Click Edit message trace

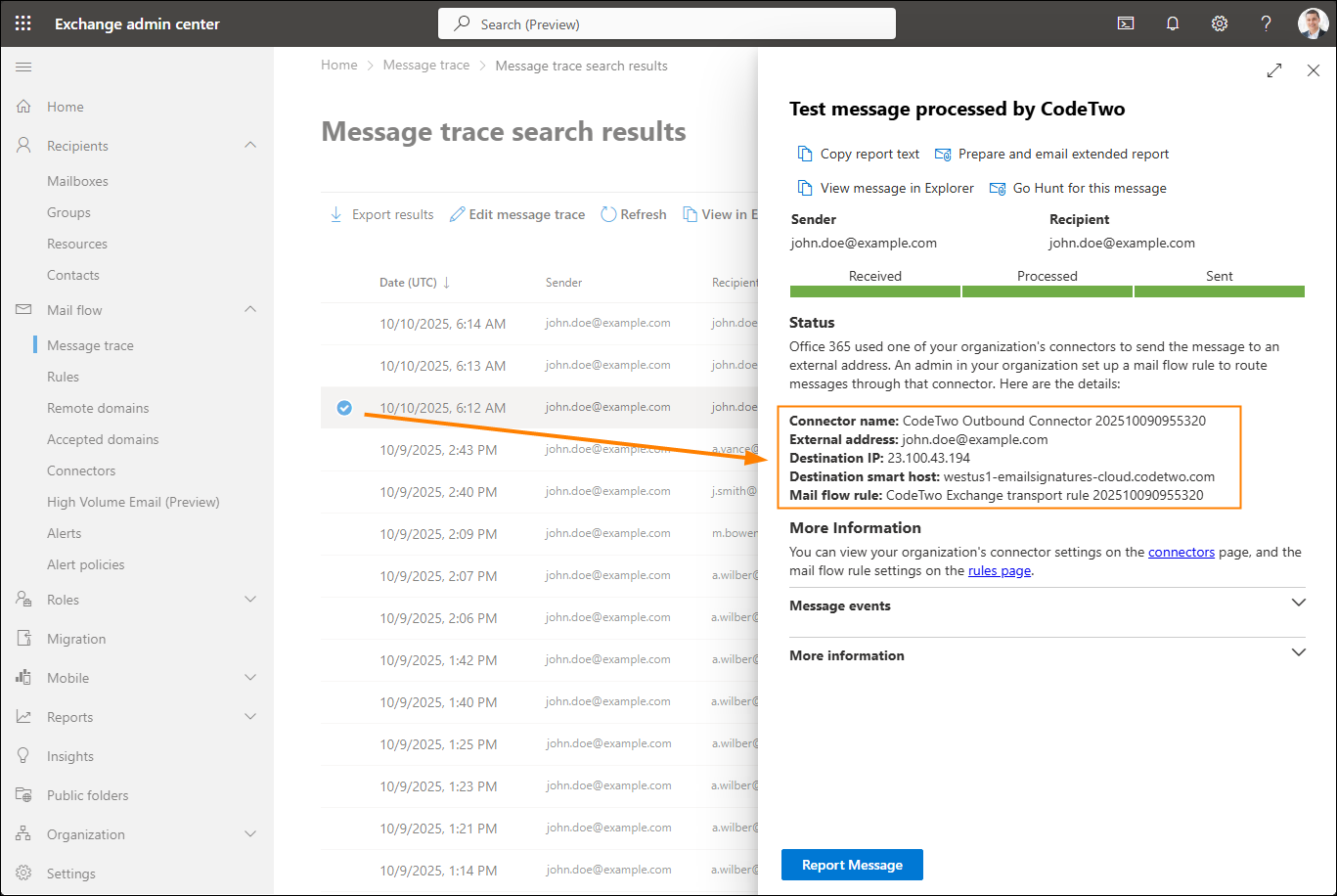pyautogui.click(x=517, y=214)
